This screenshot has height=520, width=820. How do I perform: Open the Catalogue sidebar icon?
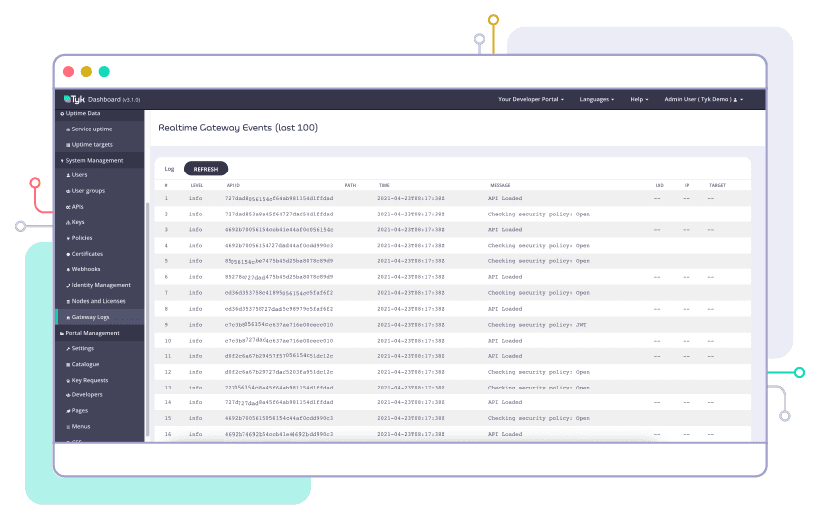pos(68,365)
